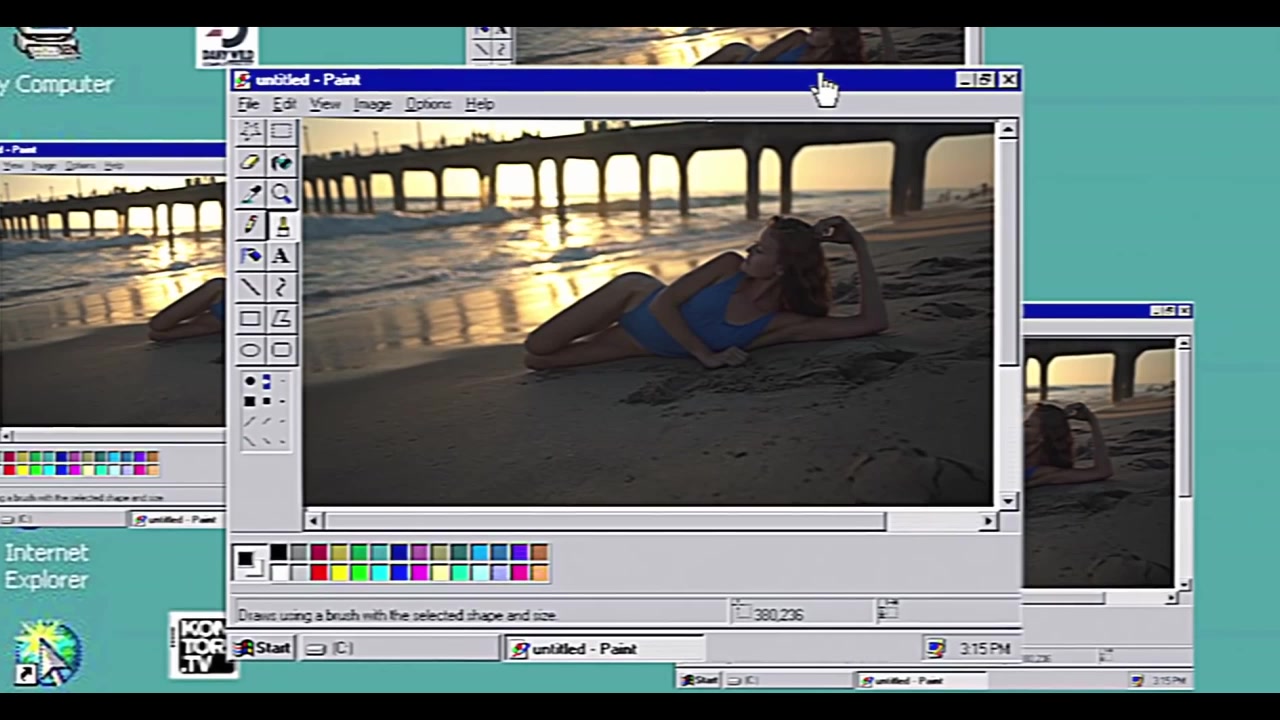Open the Edit menu
This screenshot has width=1280, height=720.
[x=285, y=104]
